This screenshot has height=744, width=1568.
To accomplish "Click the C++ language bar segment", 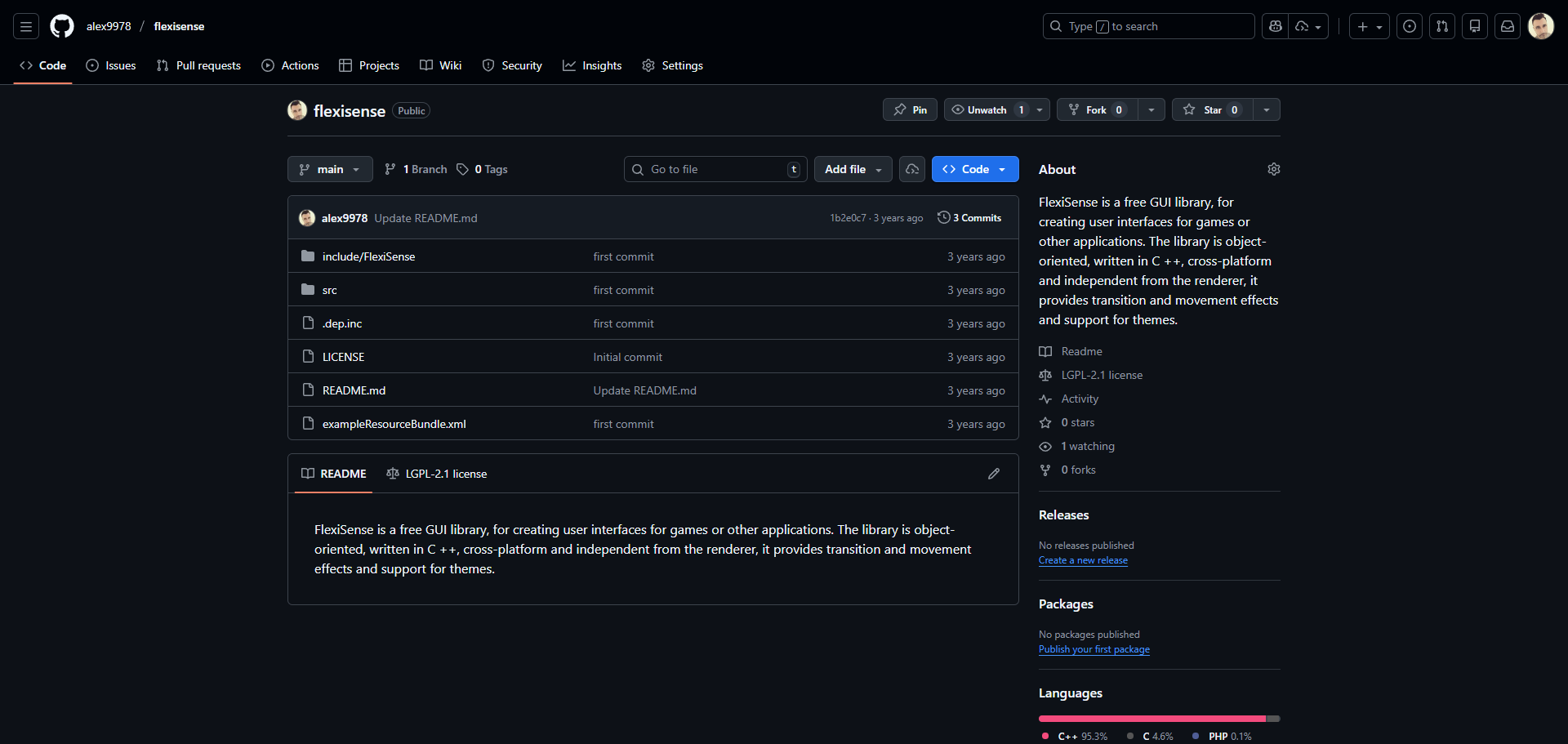I will click(x=1151, y=719).
